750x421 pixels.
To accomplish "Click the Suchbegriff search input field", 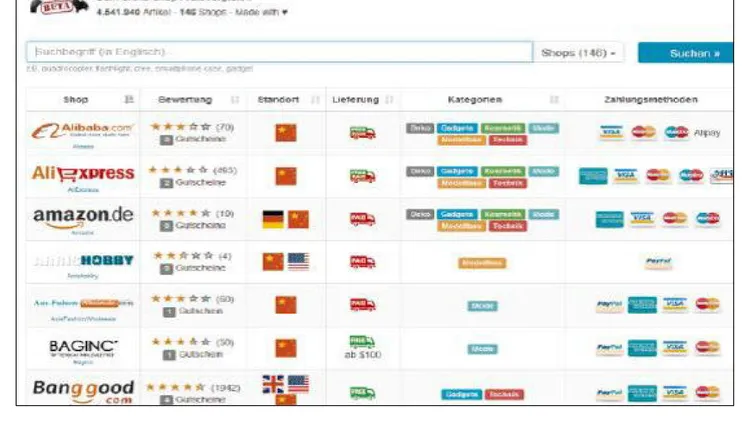I will point(279,52).
